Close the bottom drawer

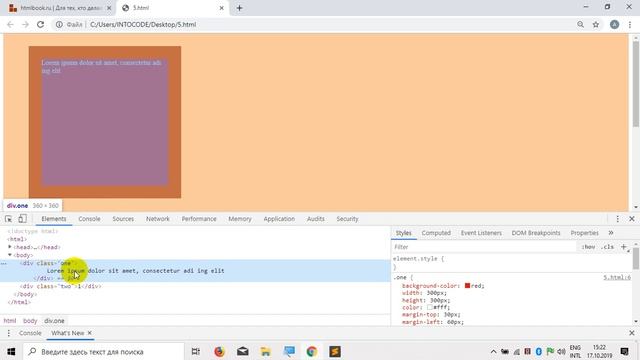[631, 333]
